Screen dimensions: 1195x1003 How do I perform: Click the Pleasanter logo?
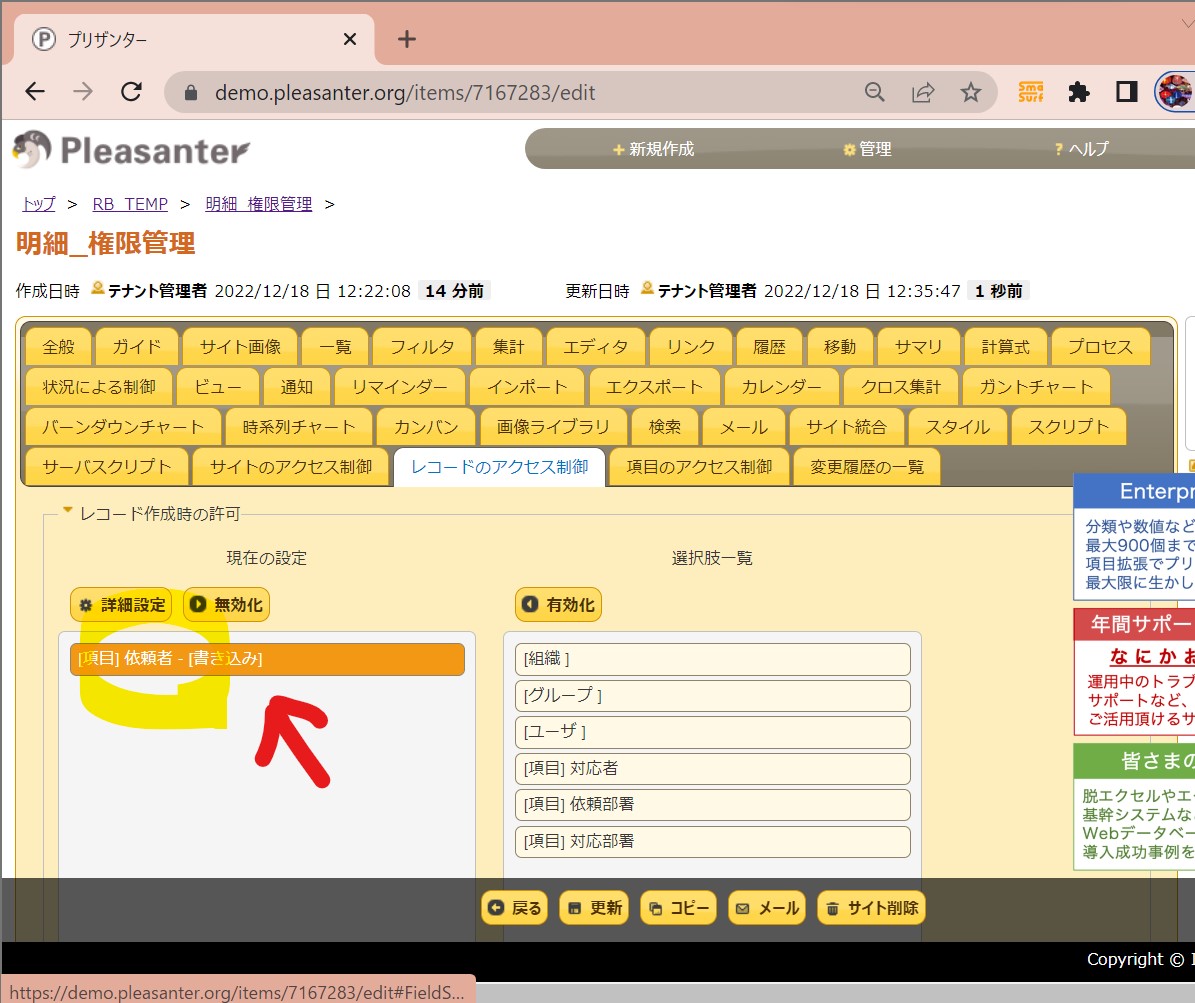(x=131, y=150)
